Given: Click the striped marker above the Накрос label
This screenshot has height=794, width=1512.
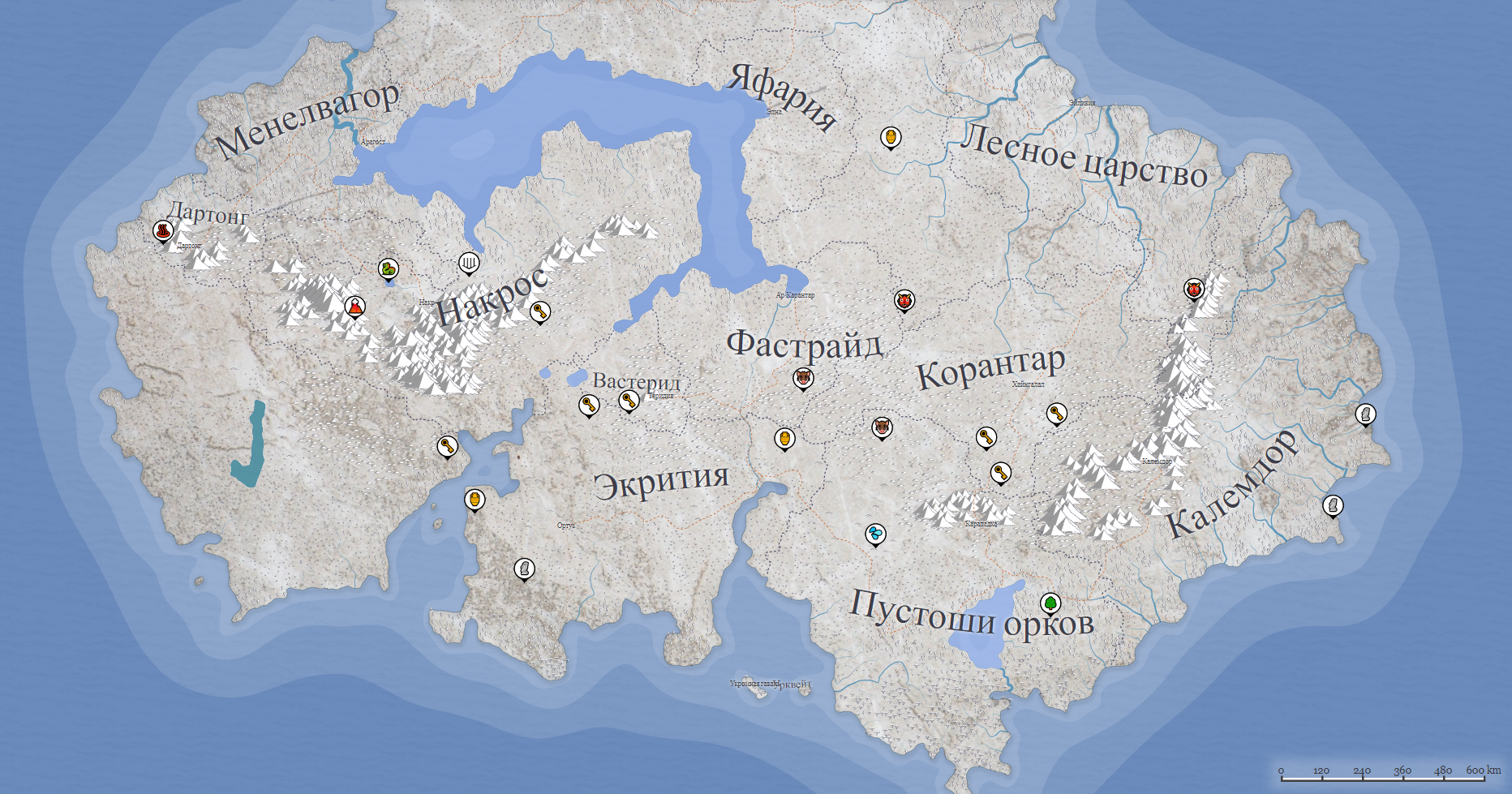Looking at the screenshot, I should point(468,263).
